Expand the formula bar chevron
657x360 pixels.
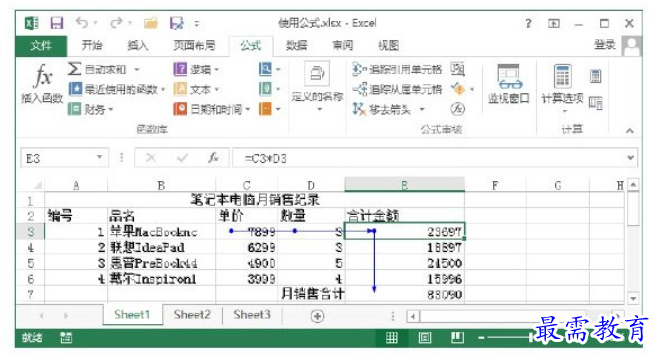(x=630, y=158)
